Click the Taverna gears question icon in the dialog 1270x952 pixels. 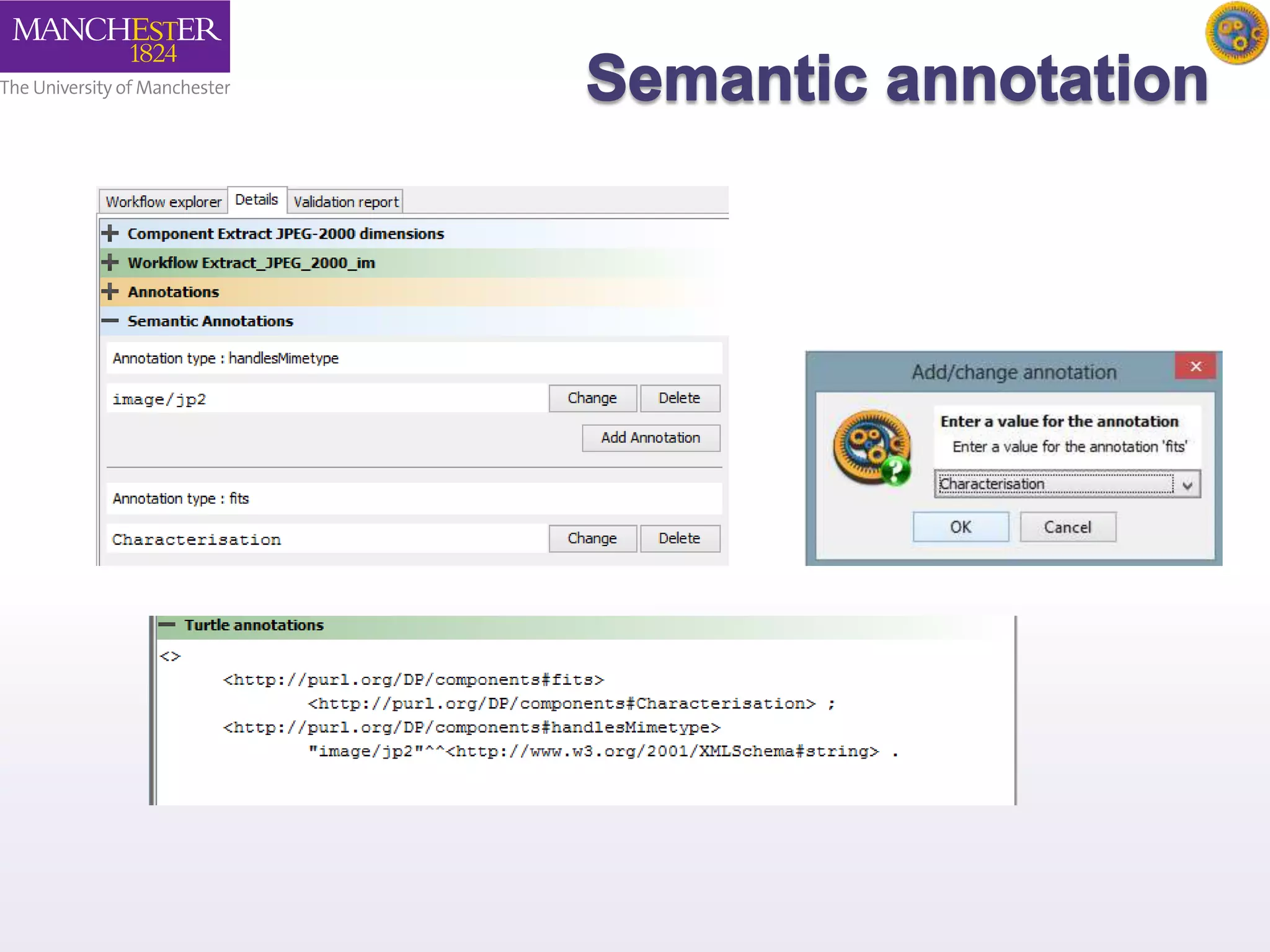pos(872,447)
